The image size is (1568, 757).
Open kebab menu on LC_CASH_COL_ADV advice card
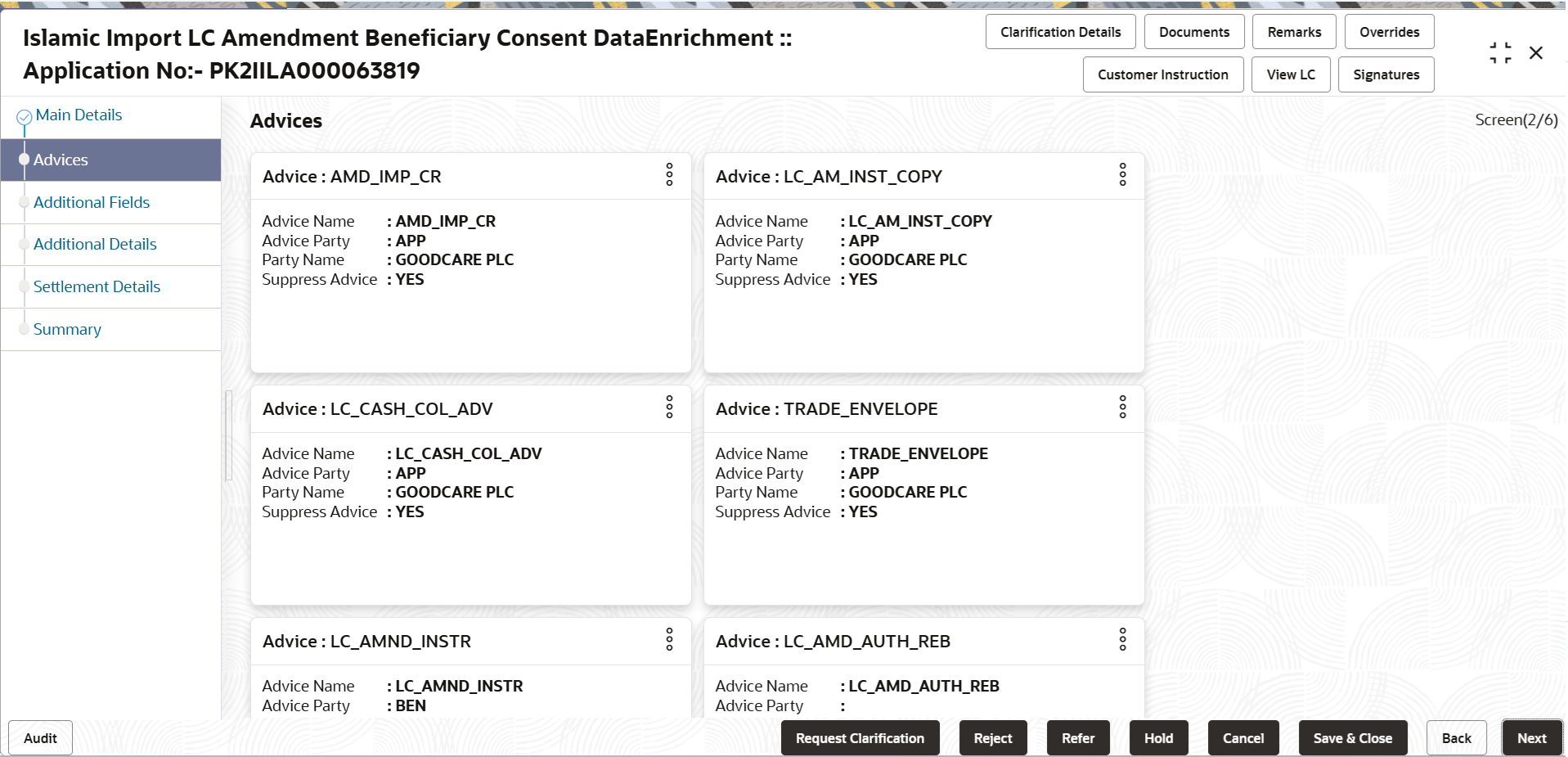[x=669, y=407]
